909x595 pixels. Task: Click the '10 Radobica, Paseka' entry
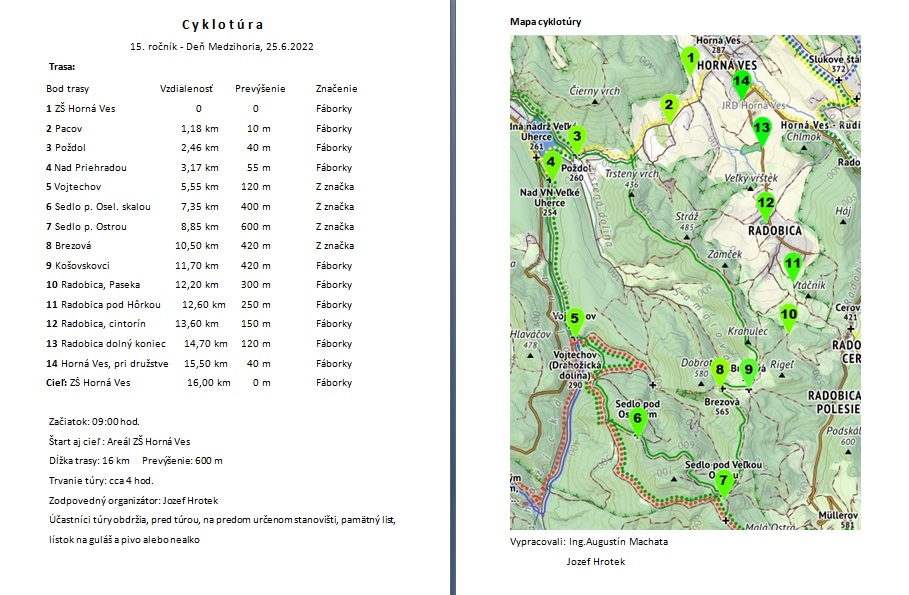point(93,285)
